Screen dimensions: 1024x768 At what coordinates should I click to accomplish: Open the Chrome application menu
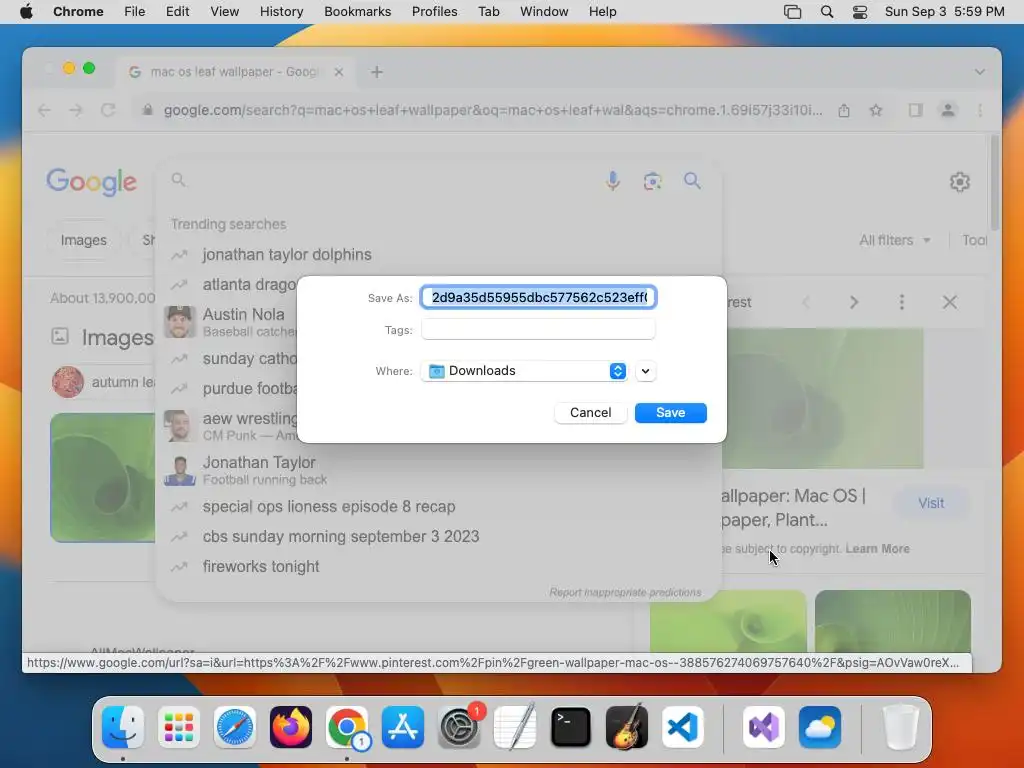point(78,12)
